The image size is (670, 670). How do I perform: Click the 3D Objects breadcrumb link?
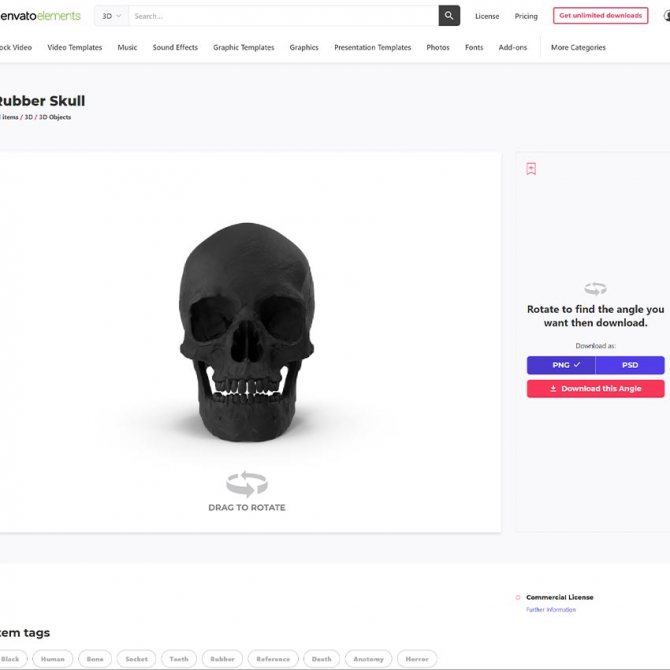tap(55, 117)
